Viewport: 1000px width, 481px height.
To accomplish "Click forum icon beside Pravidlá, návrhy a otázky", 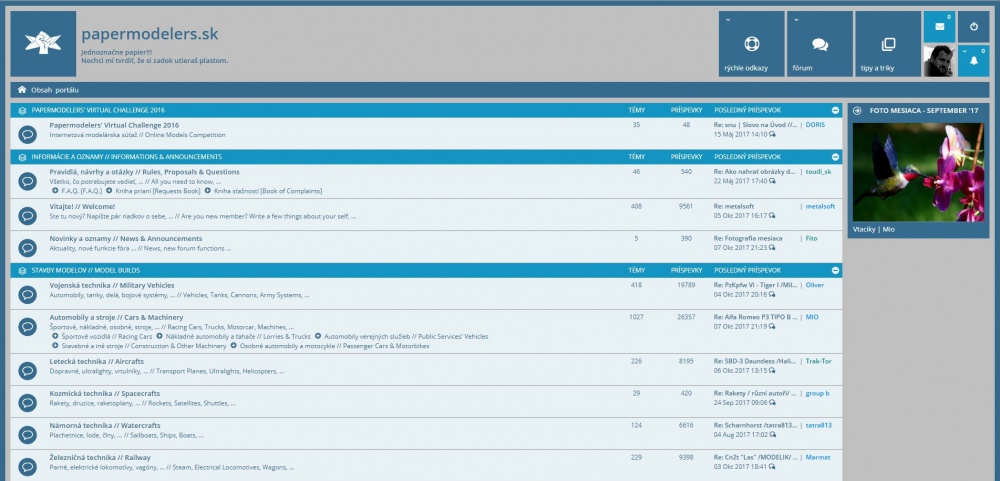I will click(27, 181).
